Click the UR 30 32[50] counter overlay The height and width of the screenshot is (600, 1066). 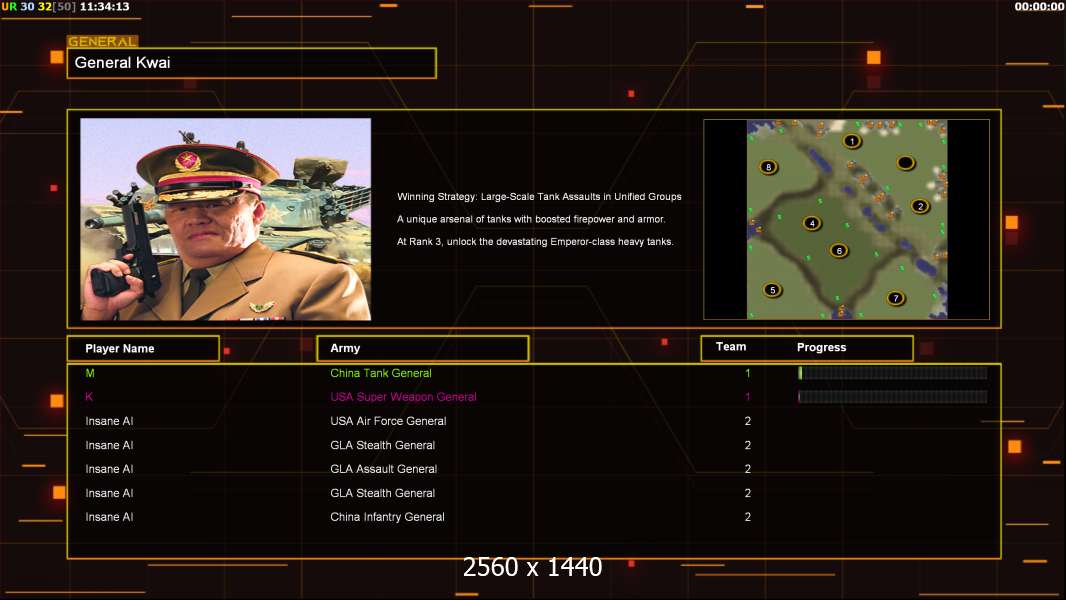[x=39, y=6]
